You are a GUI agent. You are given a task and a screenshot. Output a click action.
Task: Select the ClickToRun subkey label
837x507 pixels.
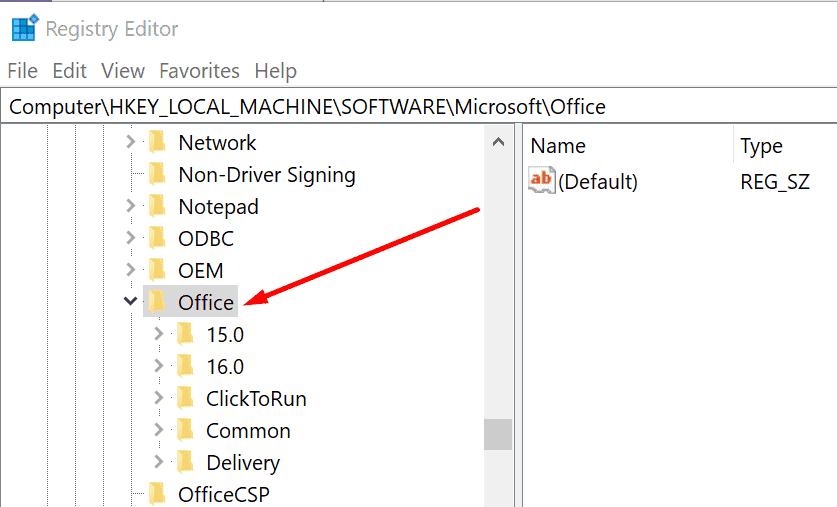tap(256, 399)
